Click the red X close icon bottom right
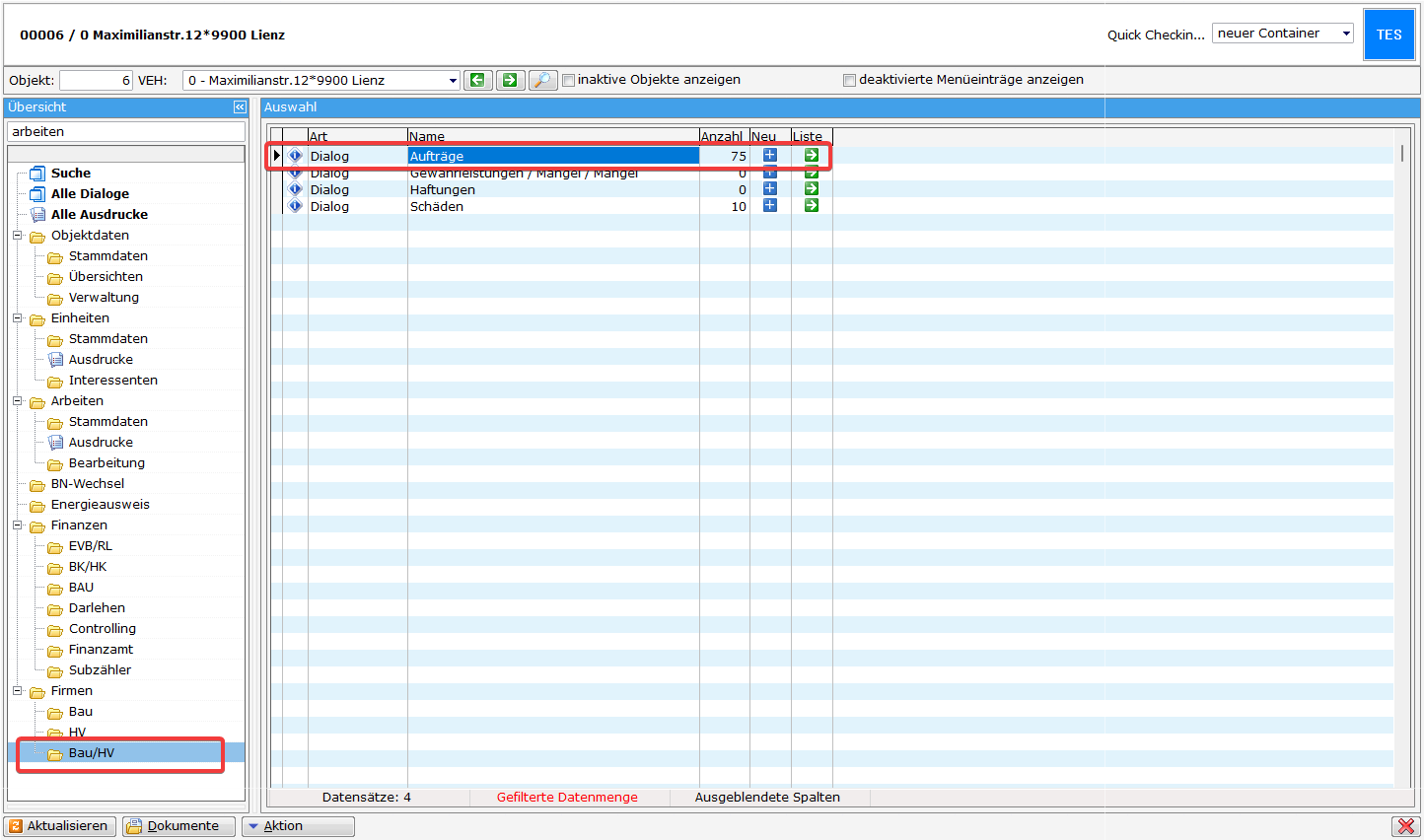The width and height of the screenshot is (1424, 840). pos(1404,826)
